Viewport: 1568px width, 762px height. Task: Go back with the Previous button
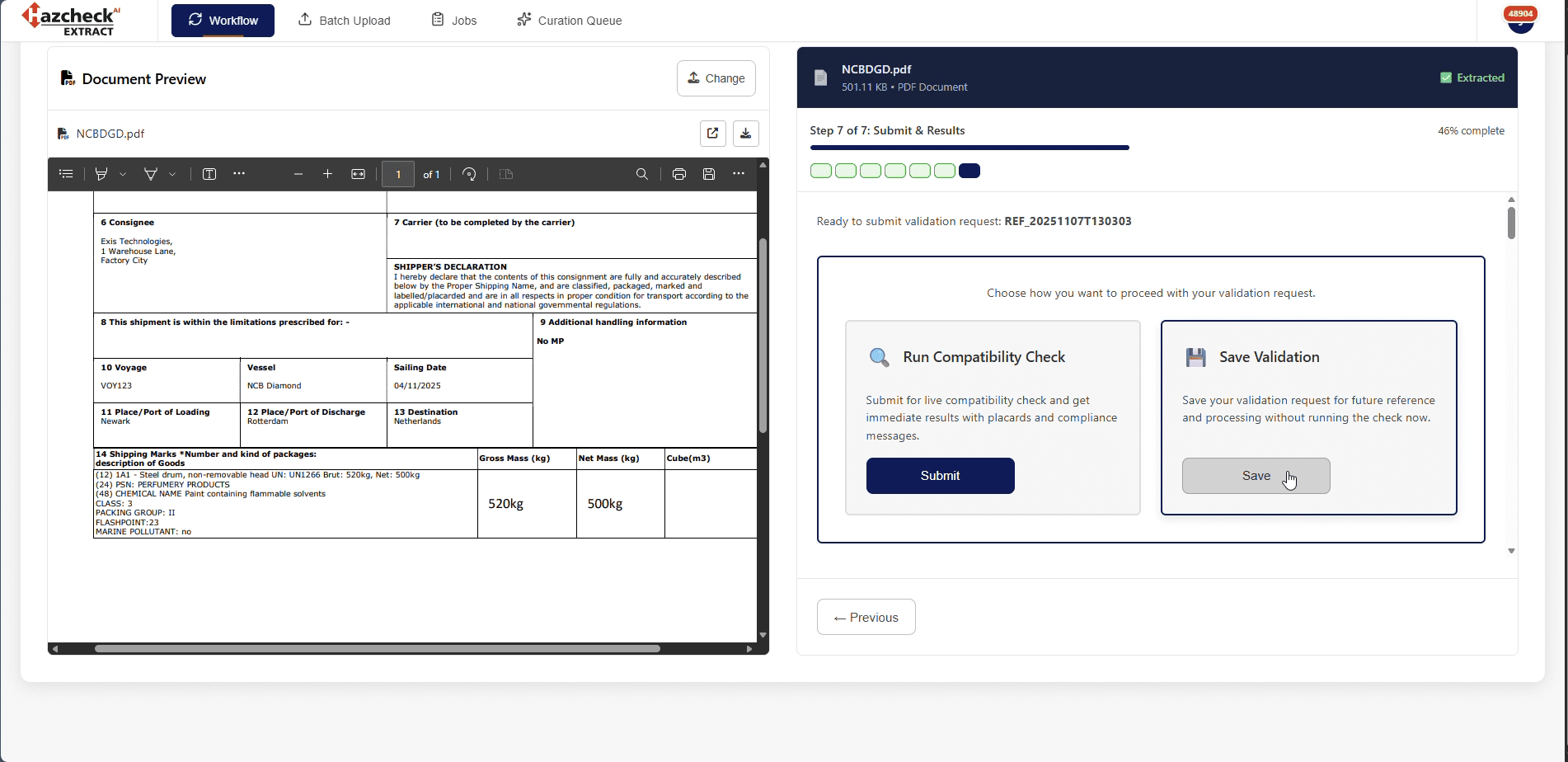[866, 617]
